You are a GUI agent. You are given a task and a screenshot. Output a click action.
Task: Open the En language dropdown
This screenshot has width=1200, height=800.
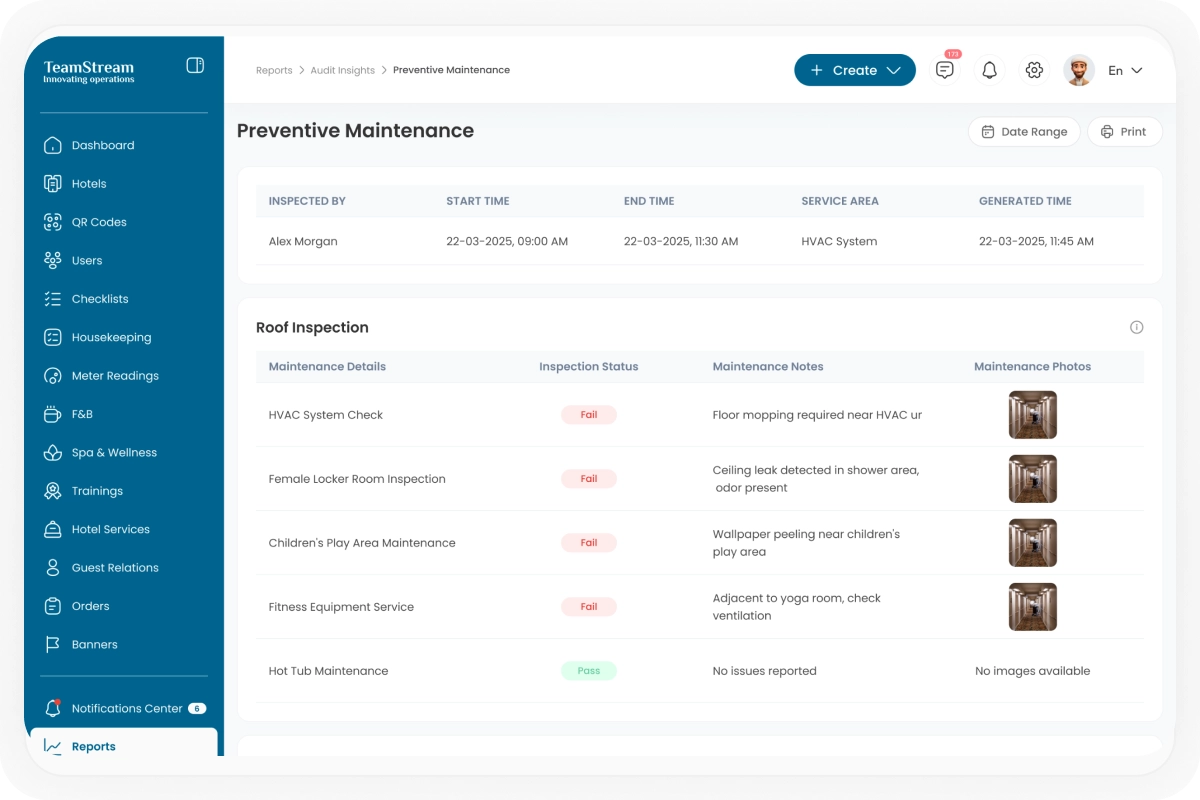[x=1125, y=70]
